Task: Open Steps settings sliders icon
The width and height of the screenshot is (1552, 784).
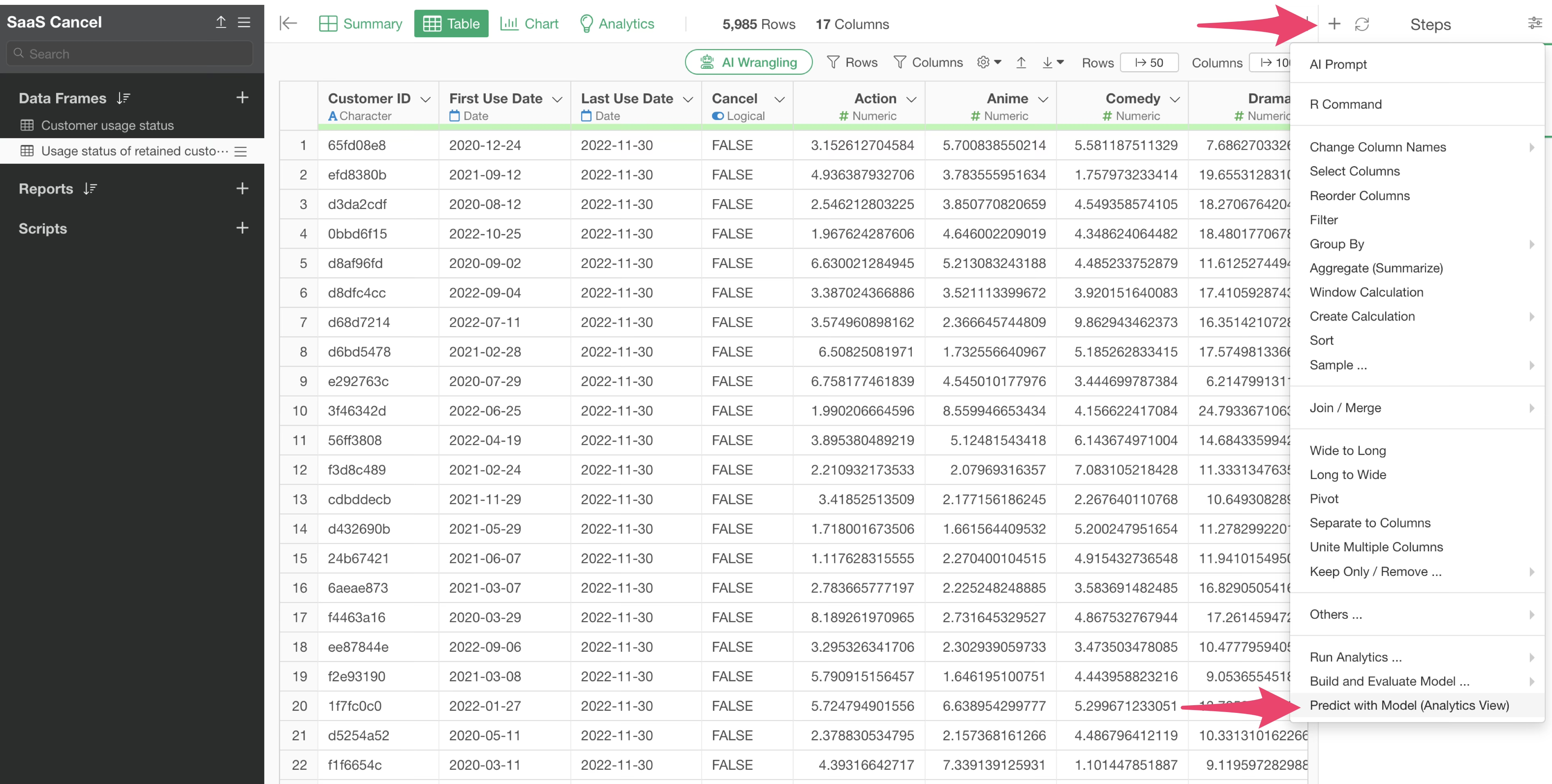Action: [1535, 23]
